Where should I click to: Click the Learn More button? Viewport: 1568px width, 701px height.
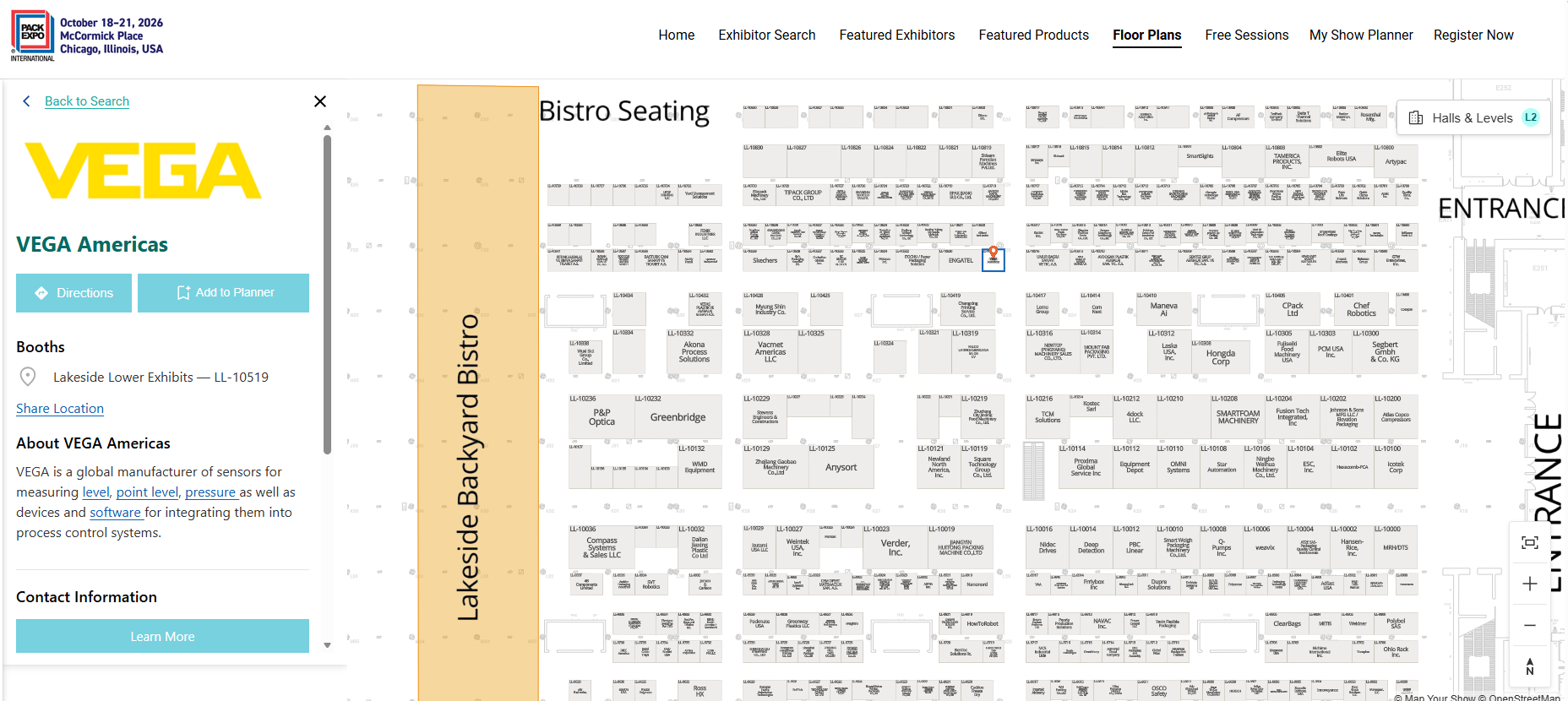[162, 636]
